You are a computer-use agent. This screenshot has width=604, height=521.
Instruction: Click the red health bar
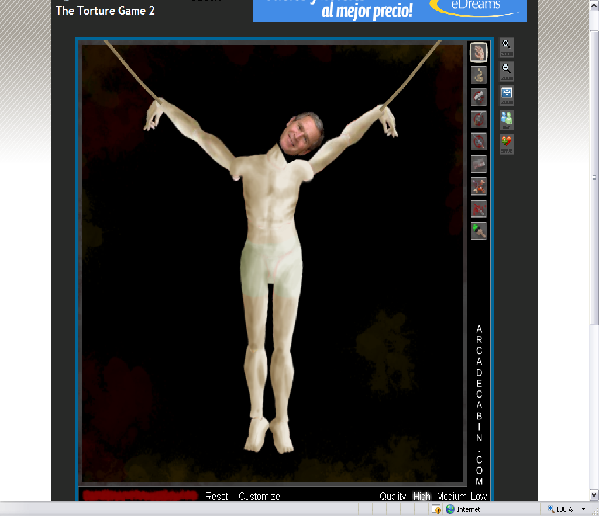point(138,495)
